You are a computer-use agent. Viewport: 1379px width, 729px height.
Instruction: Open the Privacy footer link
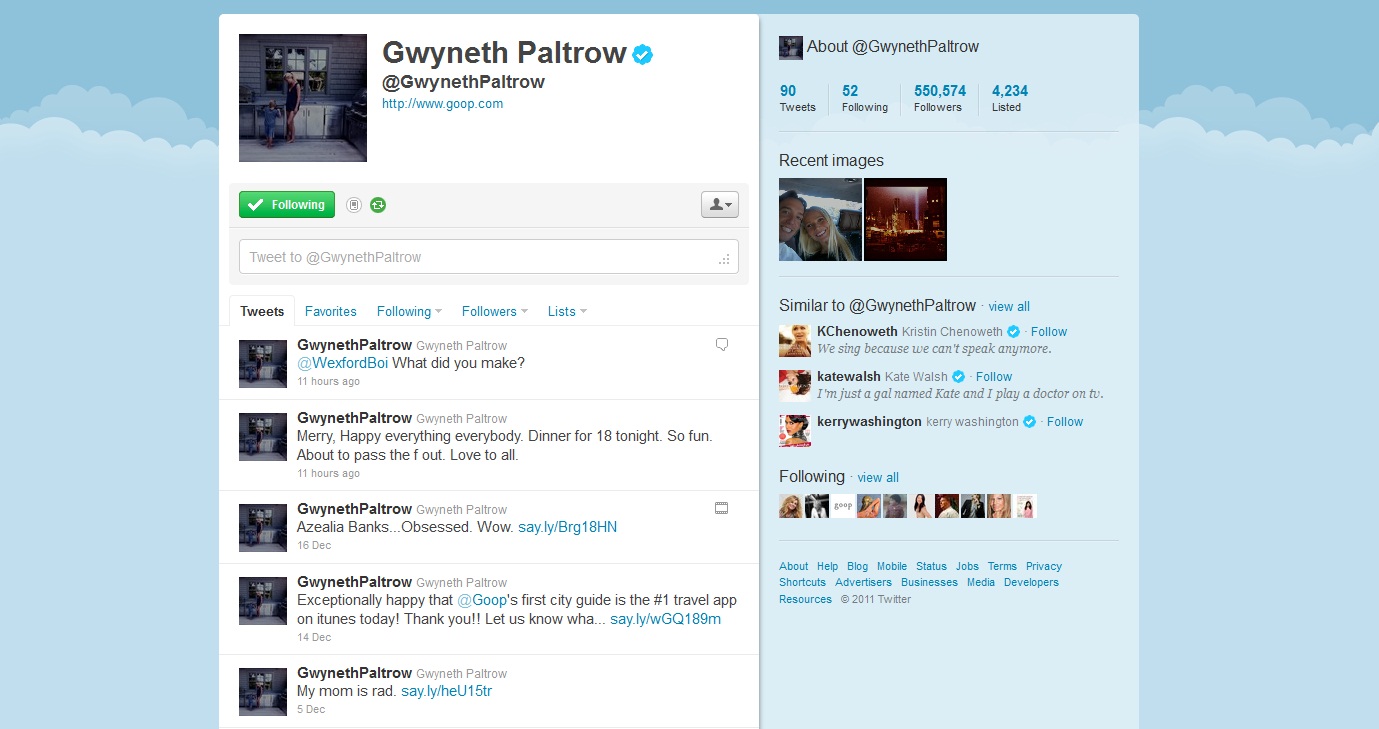pos(1044,566)
